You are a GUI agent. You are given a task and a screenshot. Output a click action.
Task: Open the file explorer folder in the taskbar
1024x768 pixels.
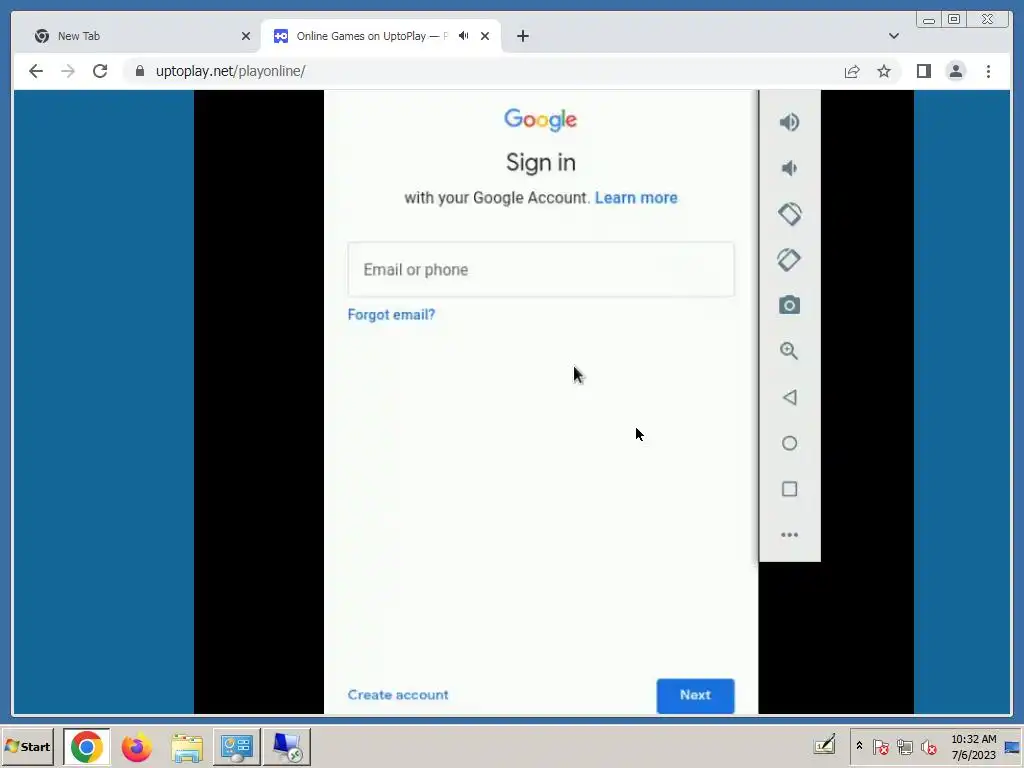click(187, 748)
